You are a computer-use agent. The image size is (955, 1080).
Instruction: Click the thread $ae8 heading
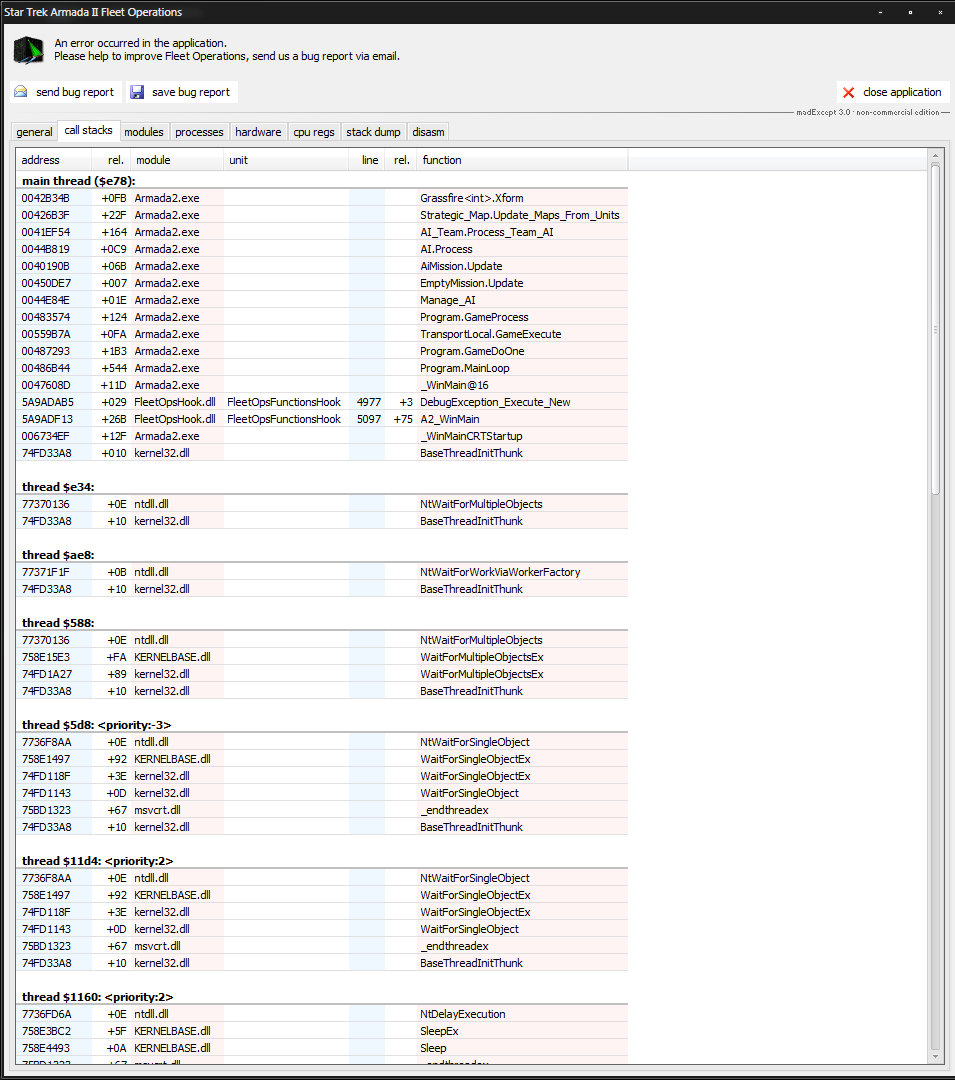click(x=59, y=555)
